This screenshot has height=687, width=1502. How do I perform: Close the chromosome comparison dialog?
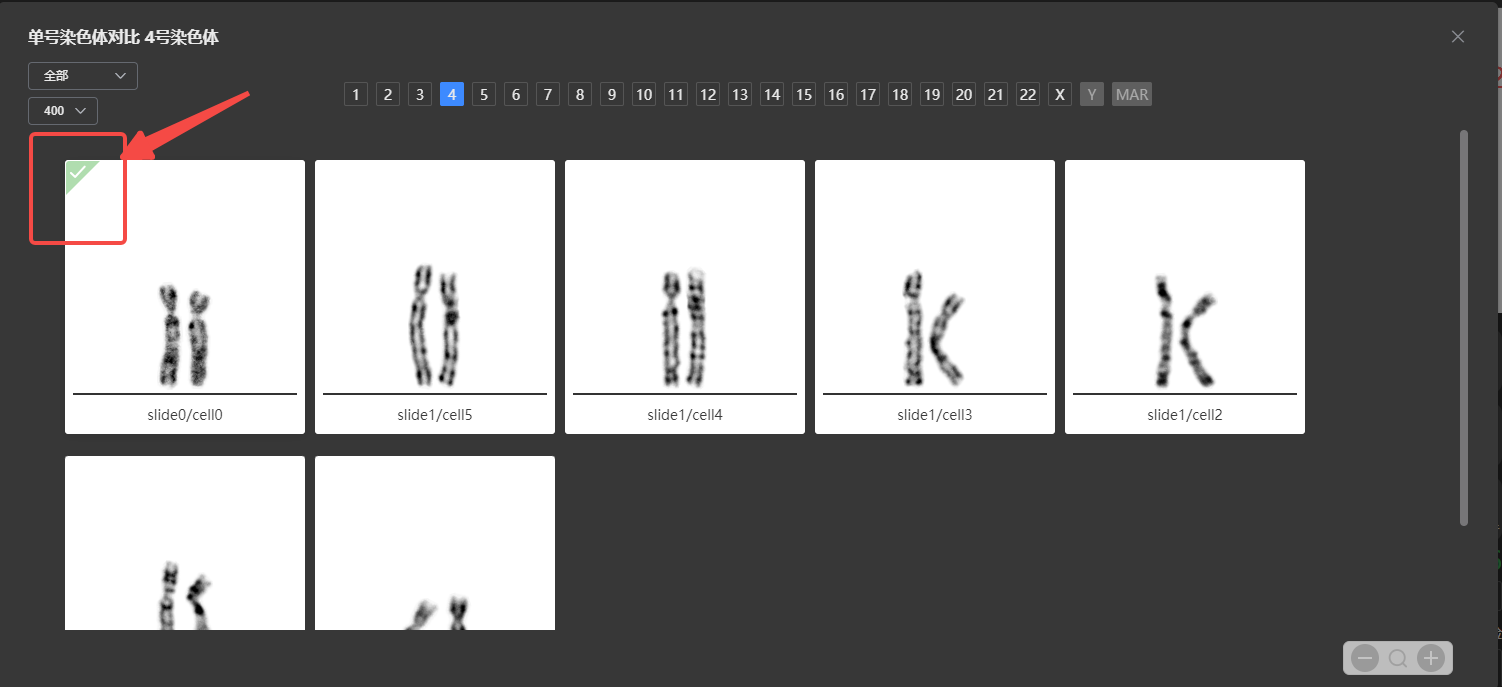[1458, 37]
